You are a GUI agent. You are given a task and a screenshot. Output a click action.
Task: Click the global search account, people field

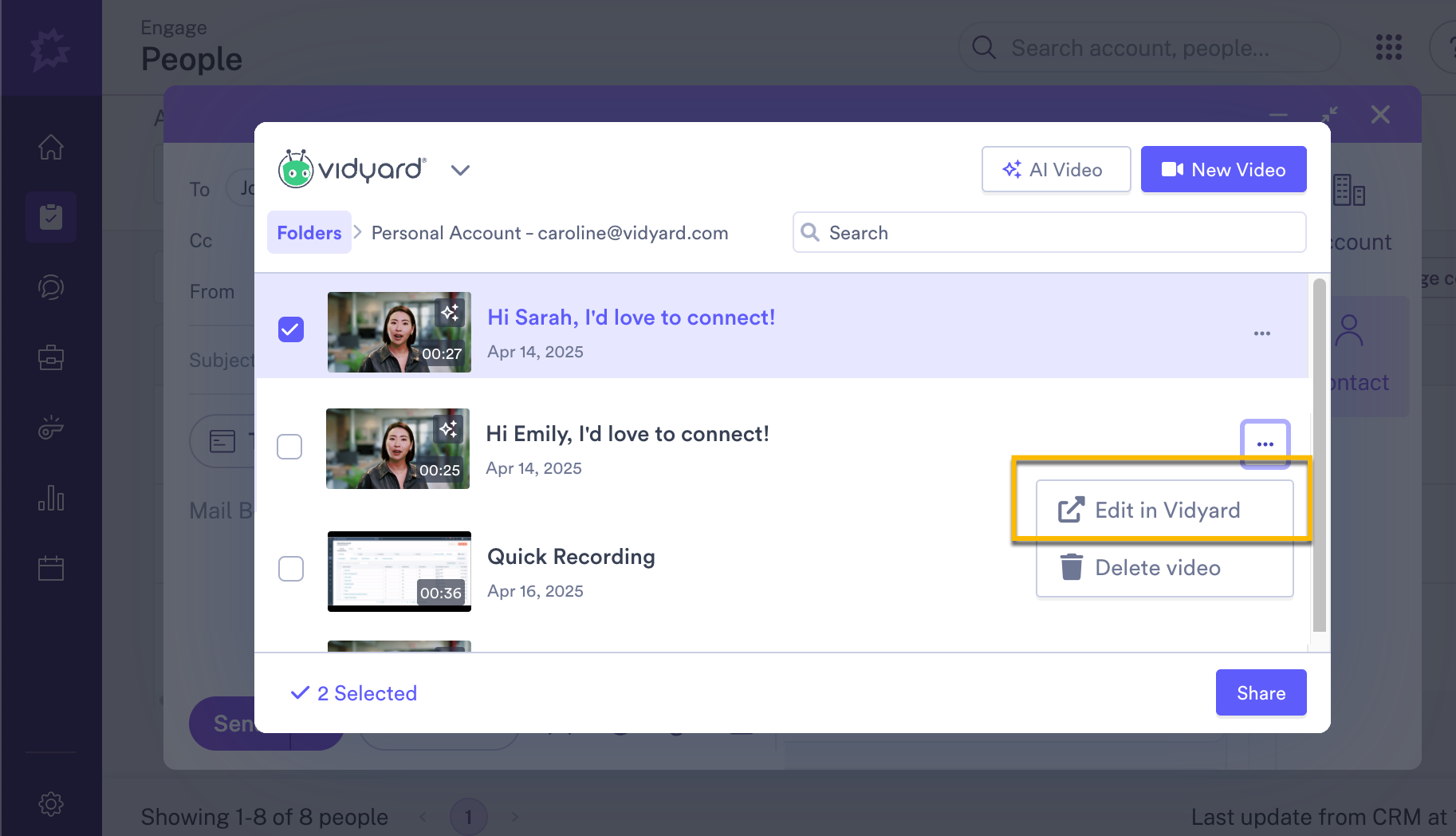pos(1149,48)
